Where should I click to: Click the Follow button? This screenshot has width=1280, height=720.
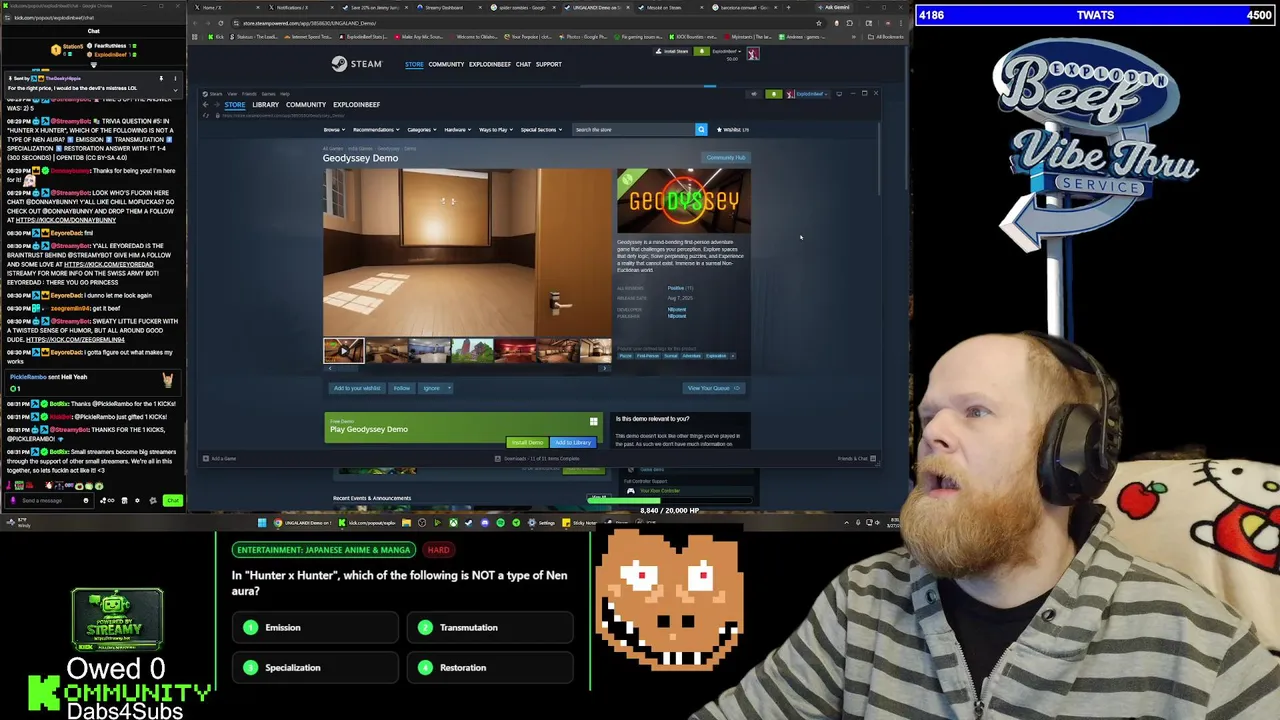[401, 388]
